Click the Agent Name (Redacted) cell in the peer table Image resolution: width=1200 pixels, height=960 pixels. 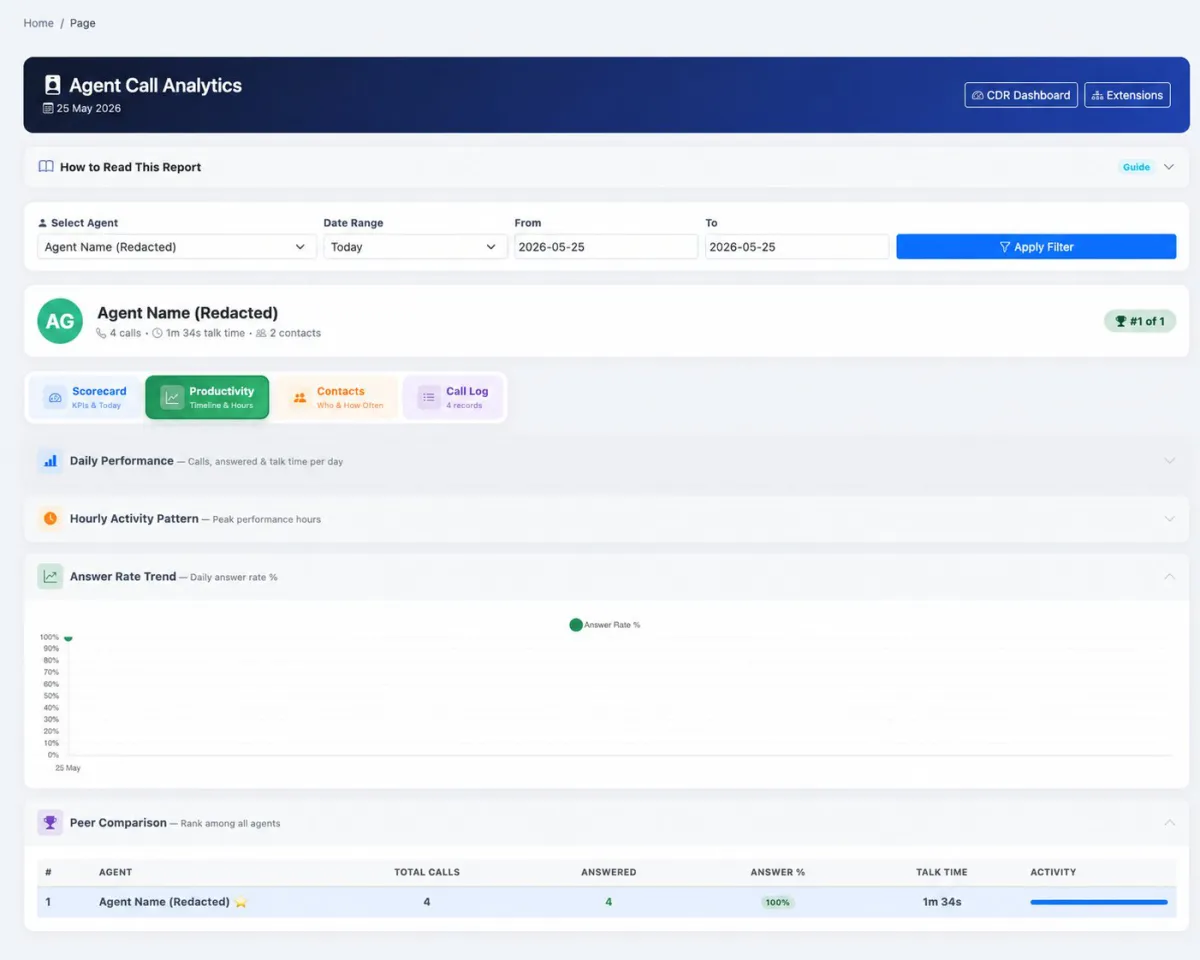point(164,902)
